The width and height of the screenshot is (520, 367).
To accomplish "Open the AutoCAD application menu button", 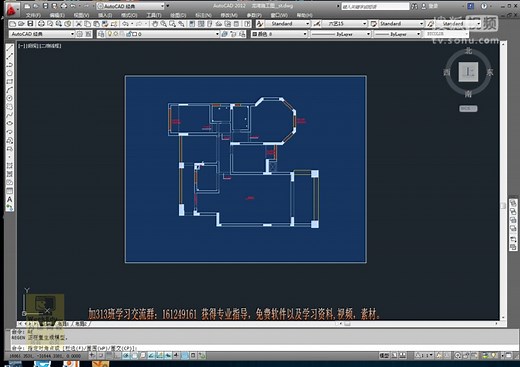I will pos(12,10).
